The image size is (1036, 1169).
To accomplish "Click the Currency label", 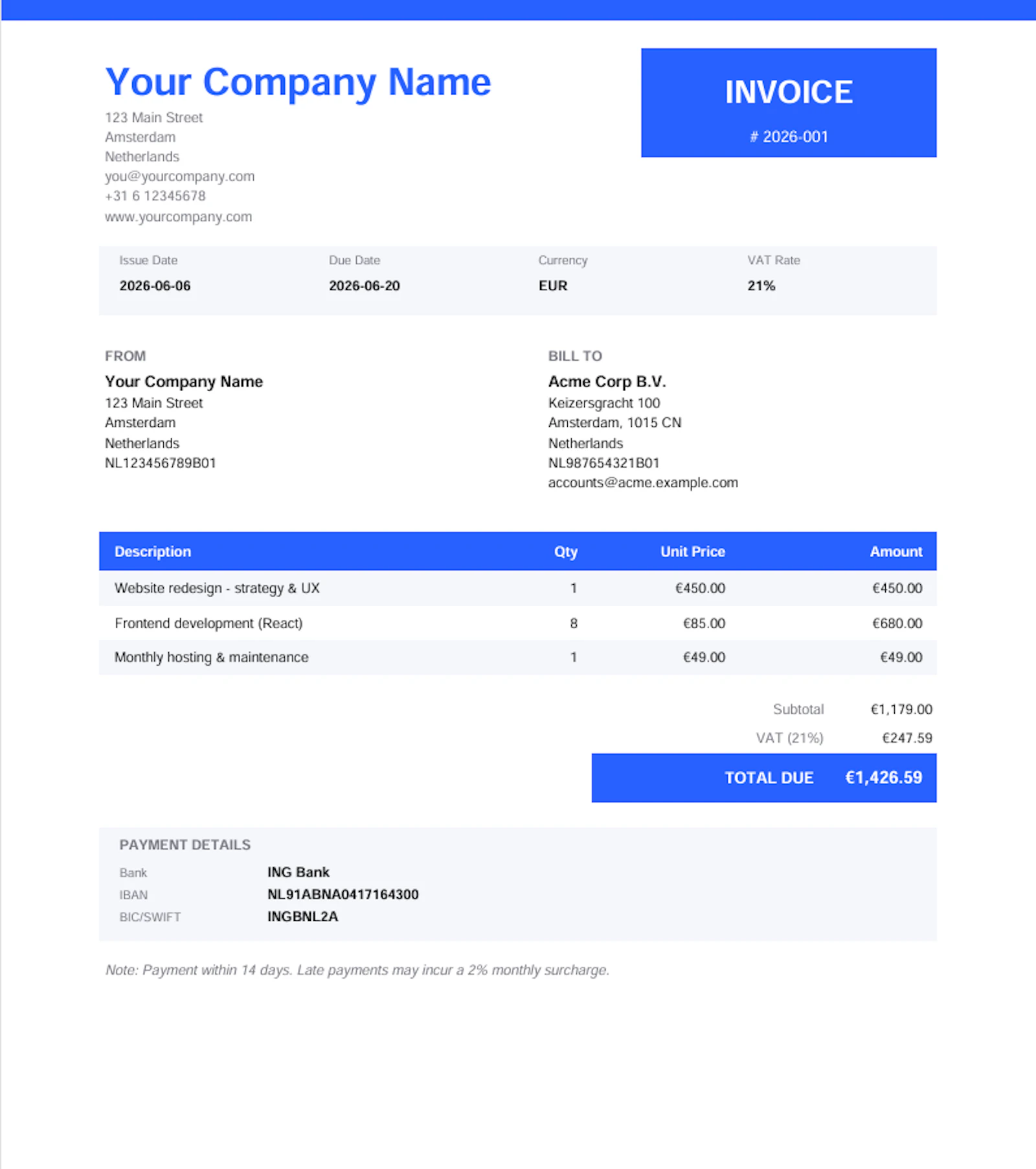I will click(x=563, y=260).
